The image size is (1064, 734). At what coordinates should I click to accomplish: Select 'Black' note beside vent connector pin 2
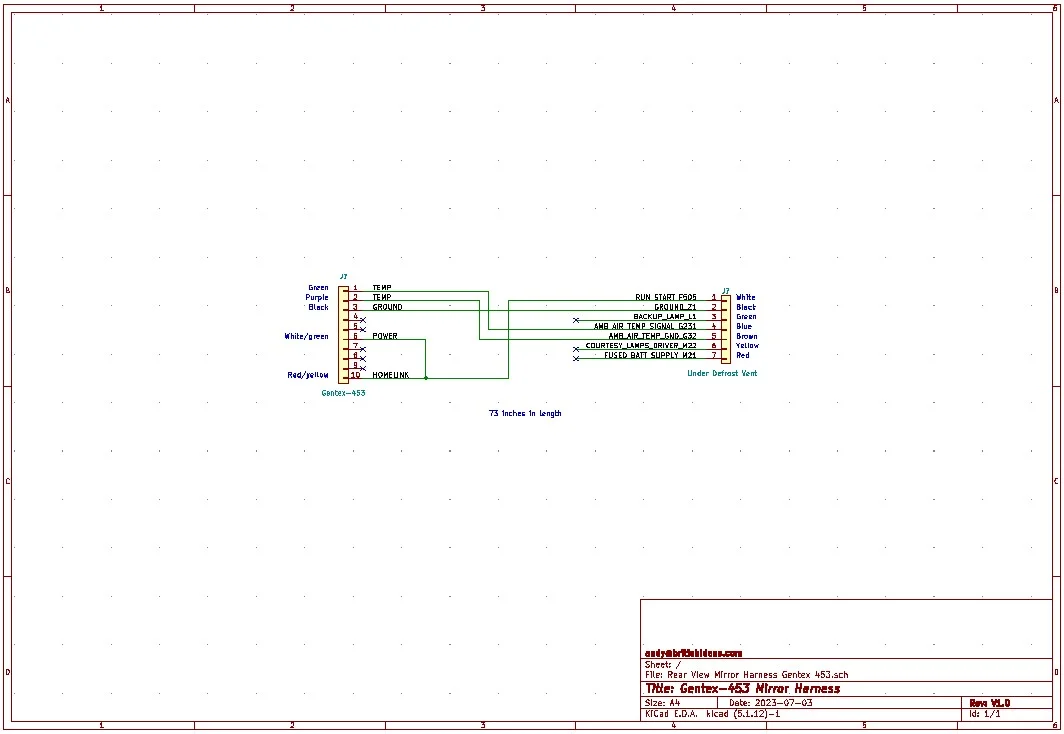pyautogui.click(x=746, y=307)
